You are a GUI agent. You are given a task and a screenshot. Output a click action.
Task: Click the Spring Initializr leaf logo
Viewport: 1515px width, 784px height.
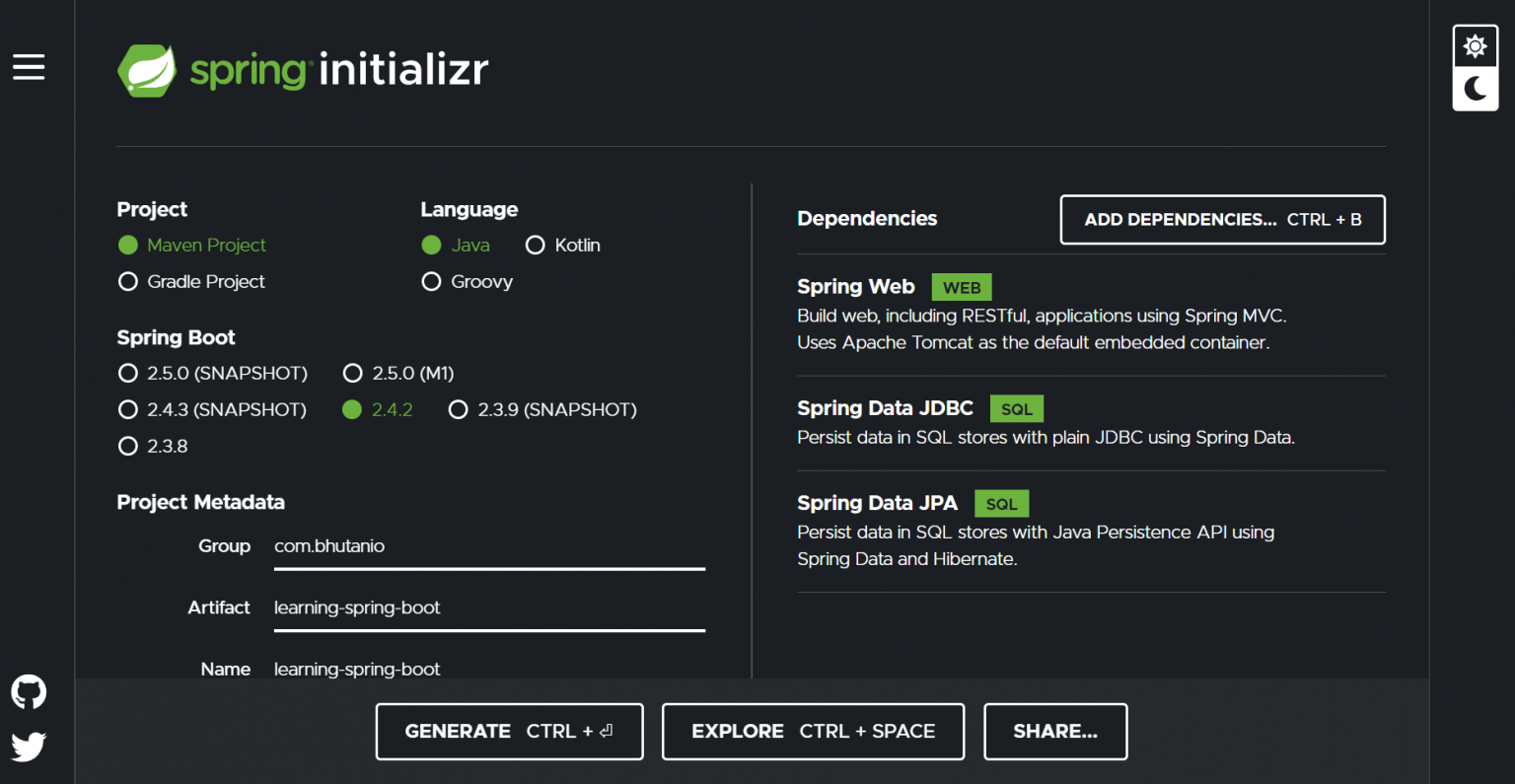pos(146,70)
